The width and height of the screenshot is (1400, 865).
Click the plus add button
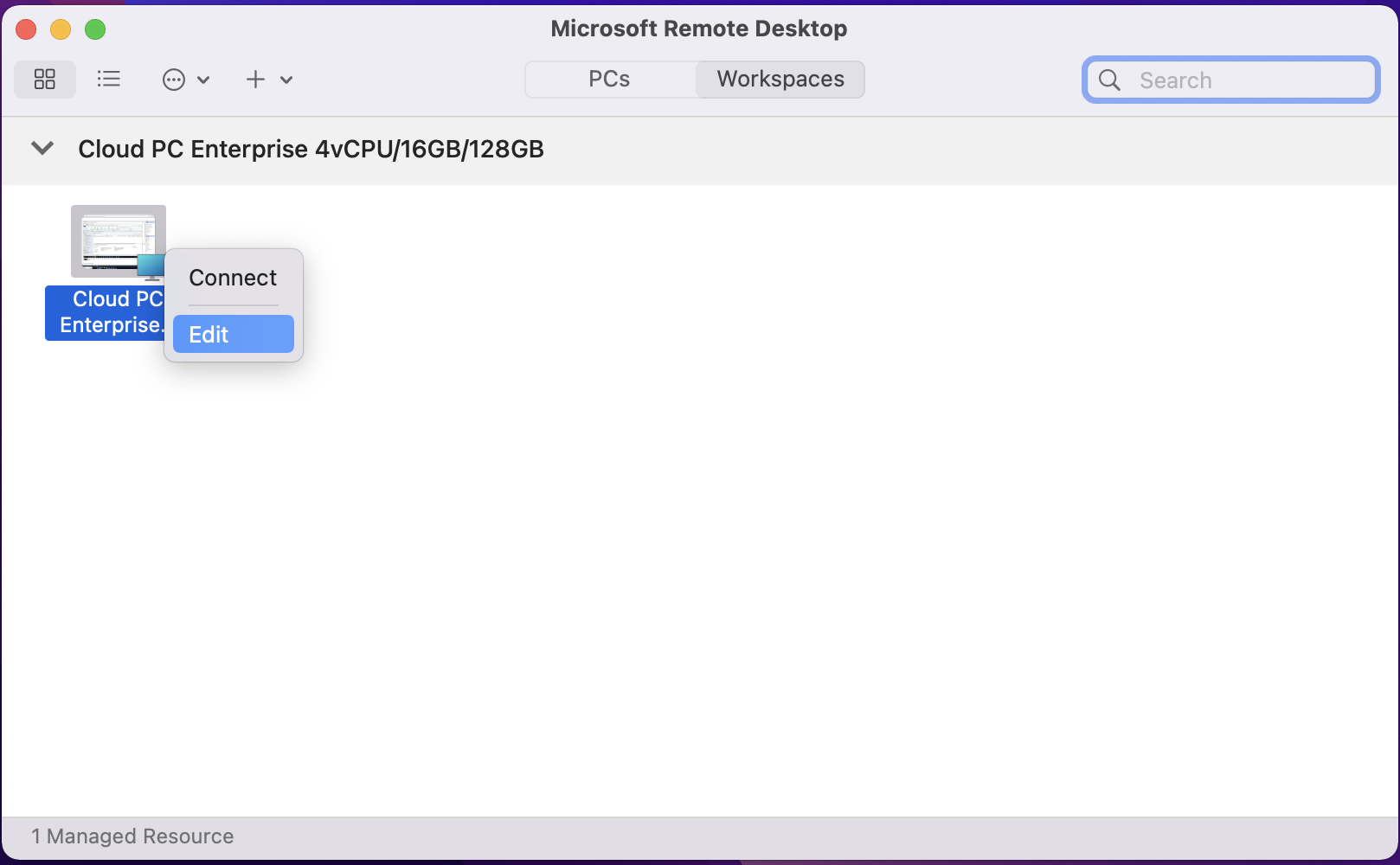click(x=255, y=80)
